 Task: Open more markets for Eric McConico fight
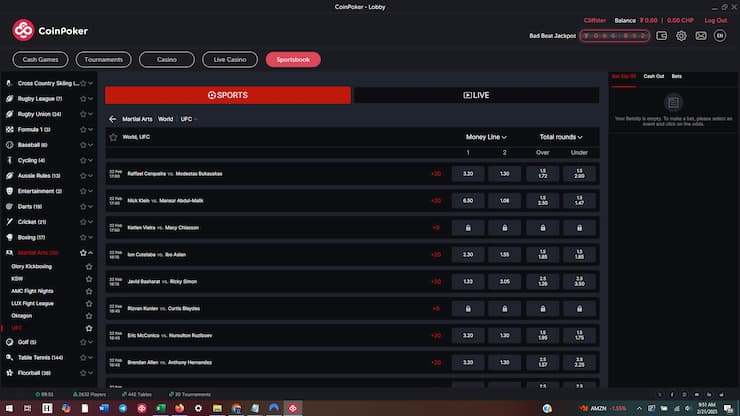[x=436, y=336]
